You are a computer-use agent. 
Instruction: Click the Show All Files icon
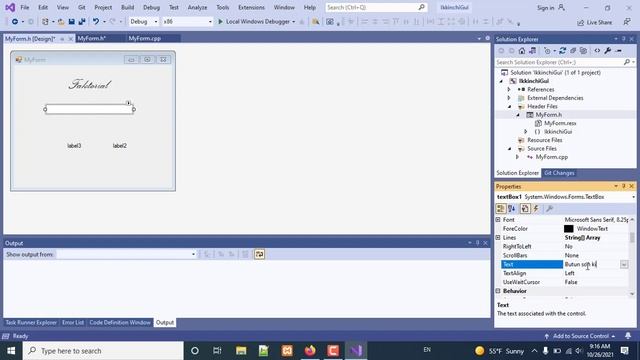[584, 51]
